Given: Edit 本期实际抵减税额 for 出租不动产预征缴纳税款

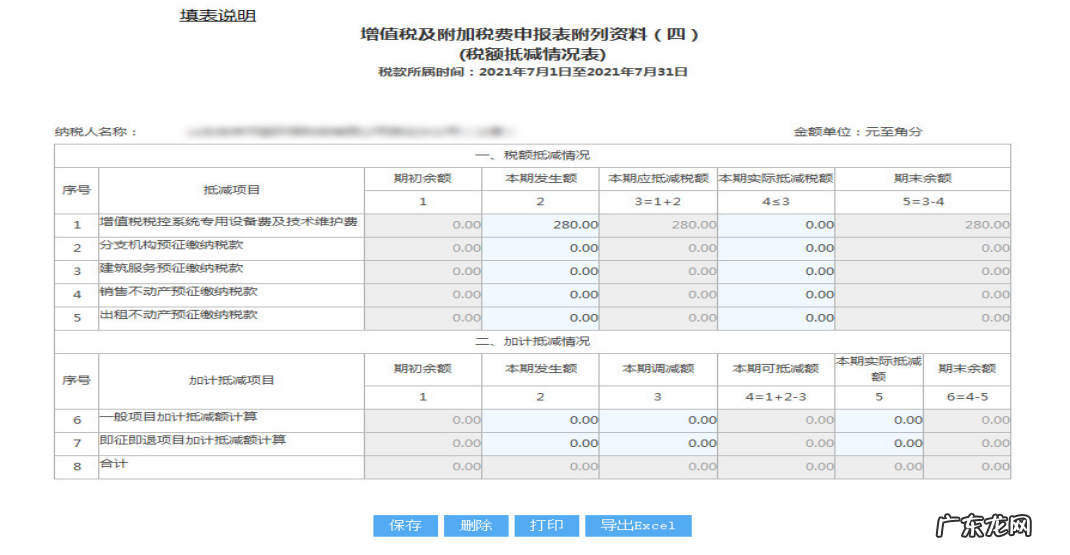Looking at the screenshot, I should click(x=776, y=318).
